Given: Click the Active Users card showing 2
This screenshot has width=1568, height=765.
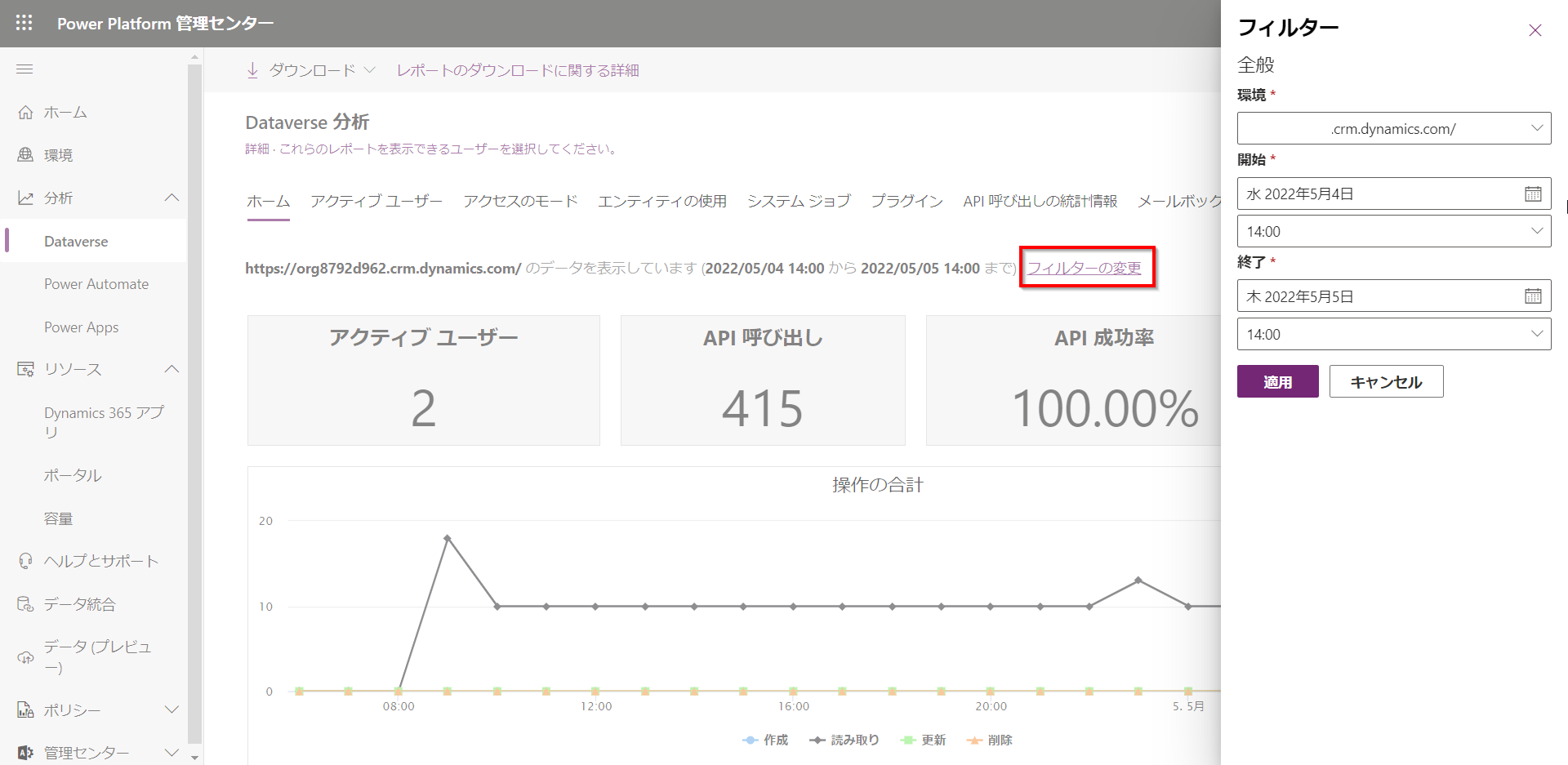Looking at the screenshot, I should pos(424,380).
